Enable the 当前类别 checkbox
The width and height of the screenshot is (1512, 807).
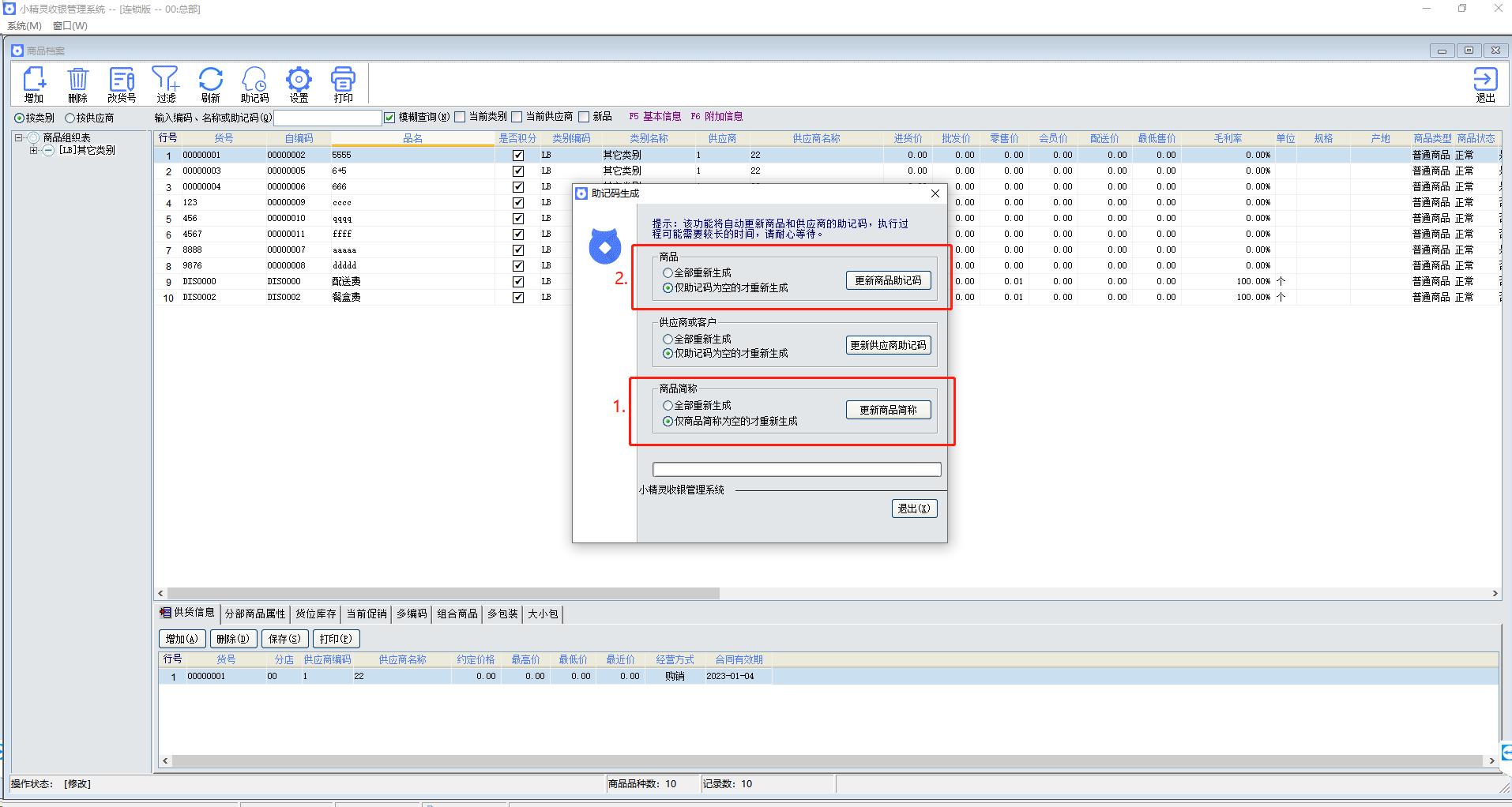coord(460,117)
